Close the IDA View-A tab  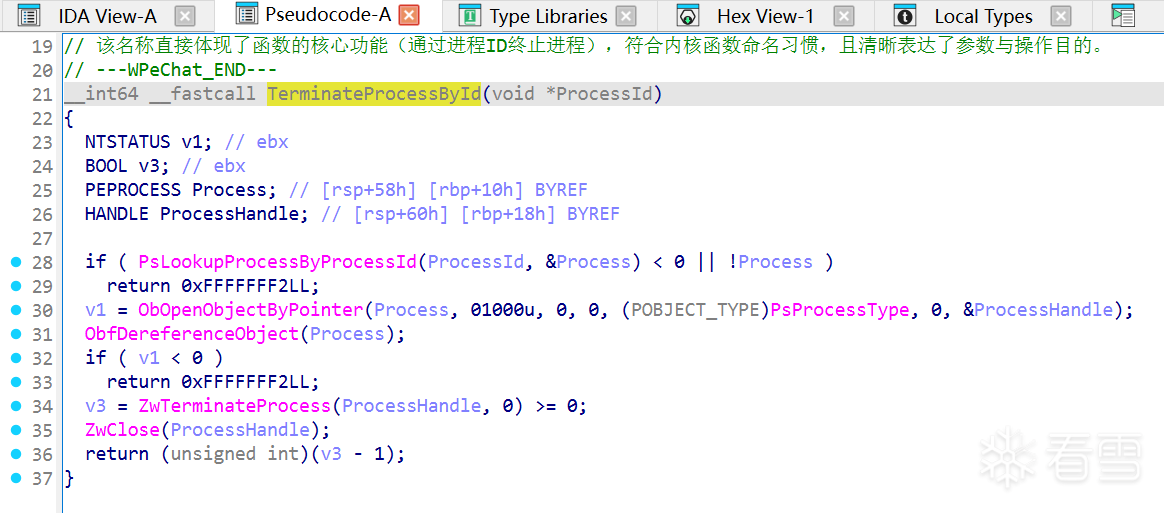(186, 16)
